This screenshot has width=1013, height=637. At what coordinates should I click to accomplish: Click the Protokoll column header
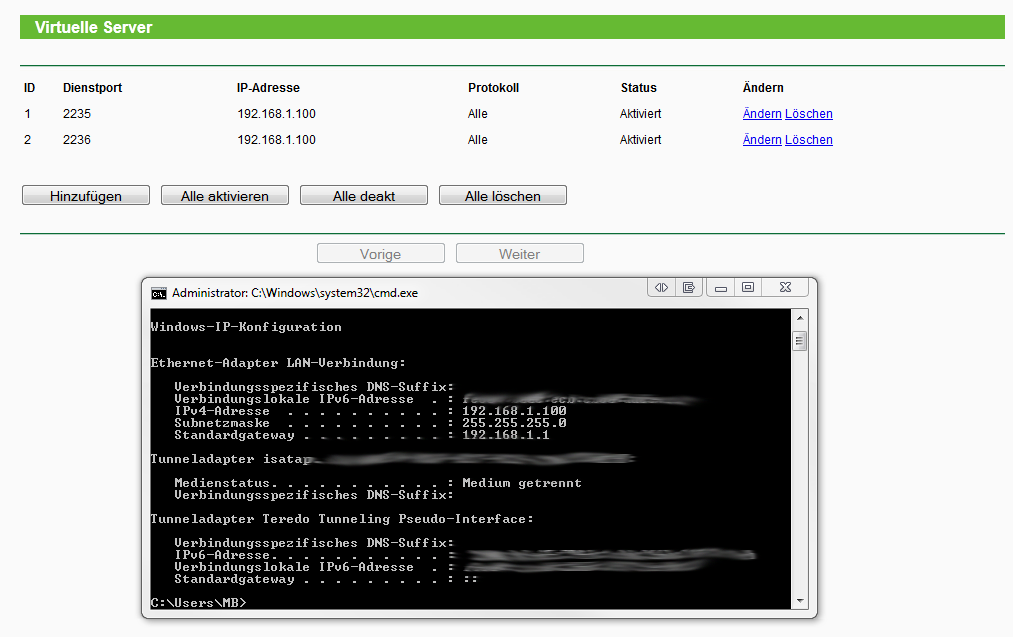click(x=494, y=88)
